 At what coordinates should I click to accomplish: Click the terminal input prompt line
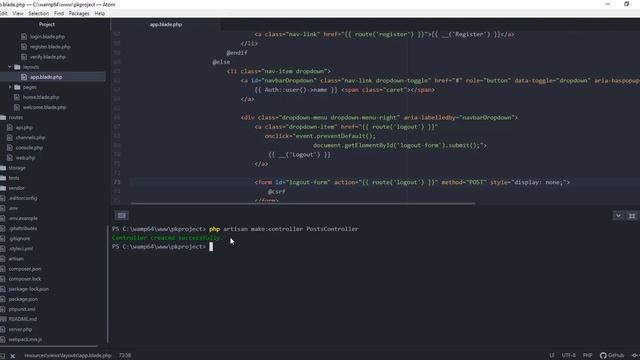tap(162, 247)
